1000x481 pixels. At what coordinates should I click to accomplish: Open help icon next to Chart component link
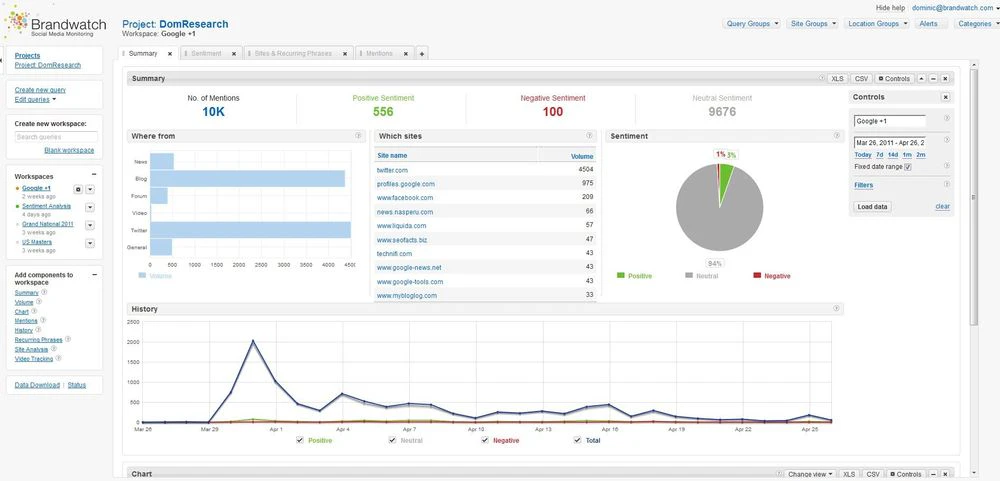tap(34, 311)
